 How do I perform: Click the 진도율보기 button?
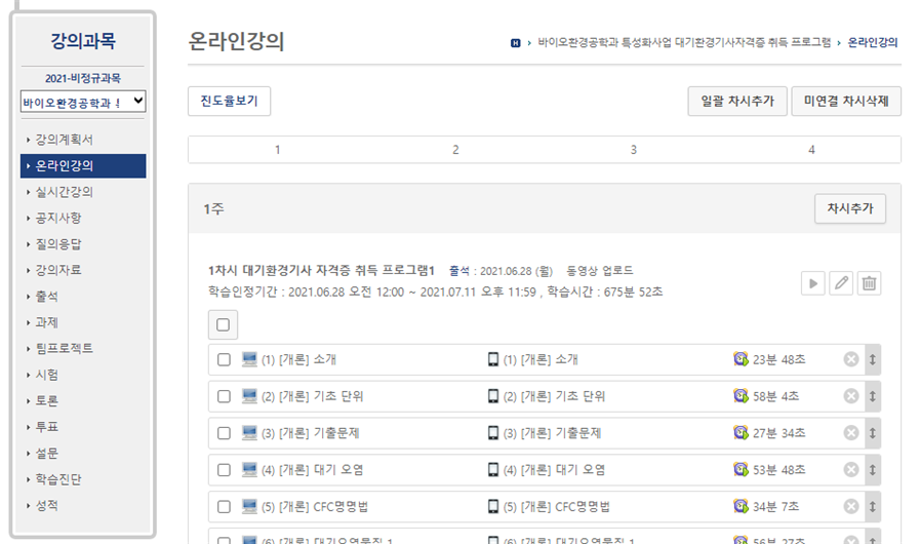[x=229, y=101]
